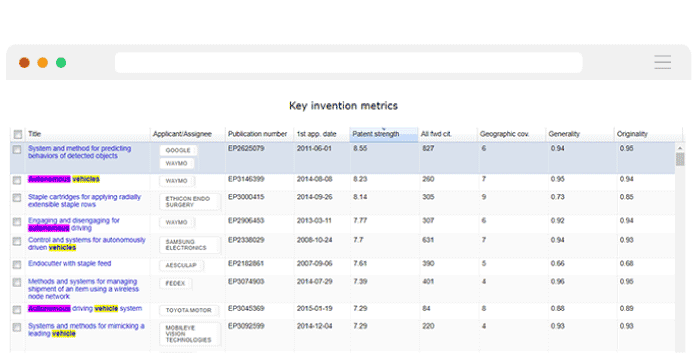Open 'Staple cartridges for applying radially' link
The image size is (696, 363).
pos(84,200)
